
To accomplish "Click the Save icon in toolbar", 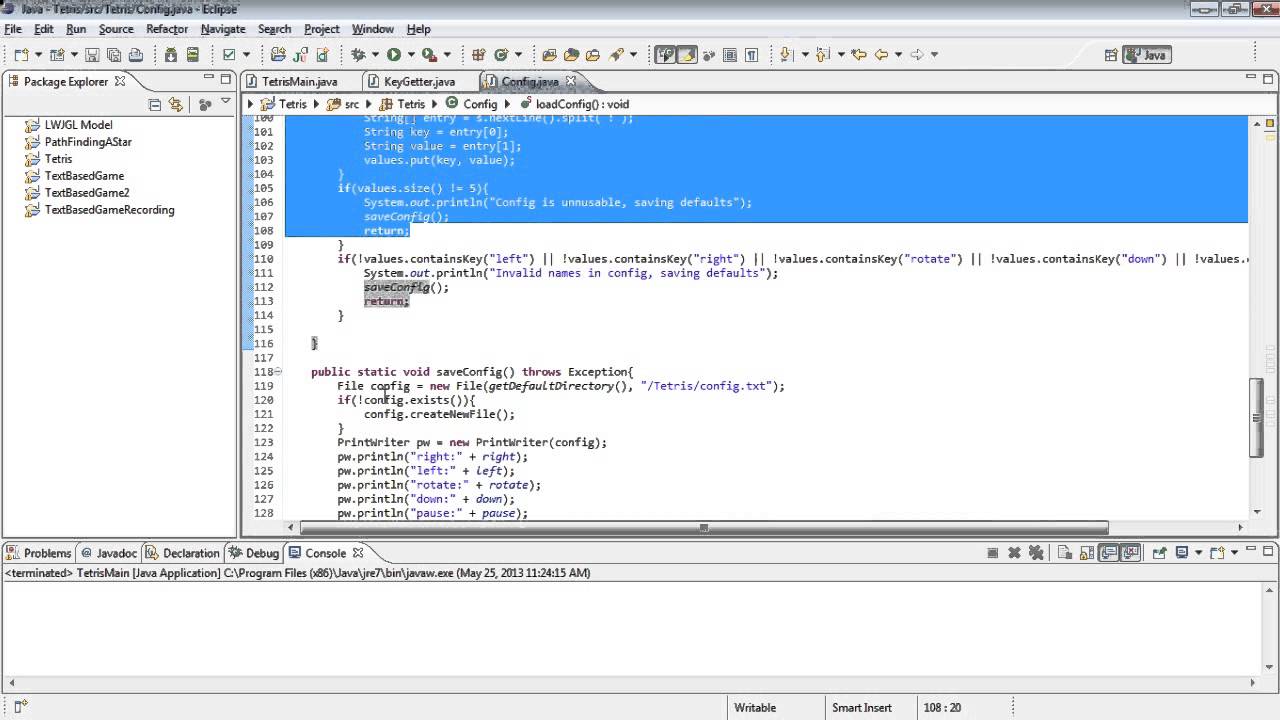I will point(91,55).
